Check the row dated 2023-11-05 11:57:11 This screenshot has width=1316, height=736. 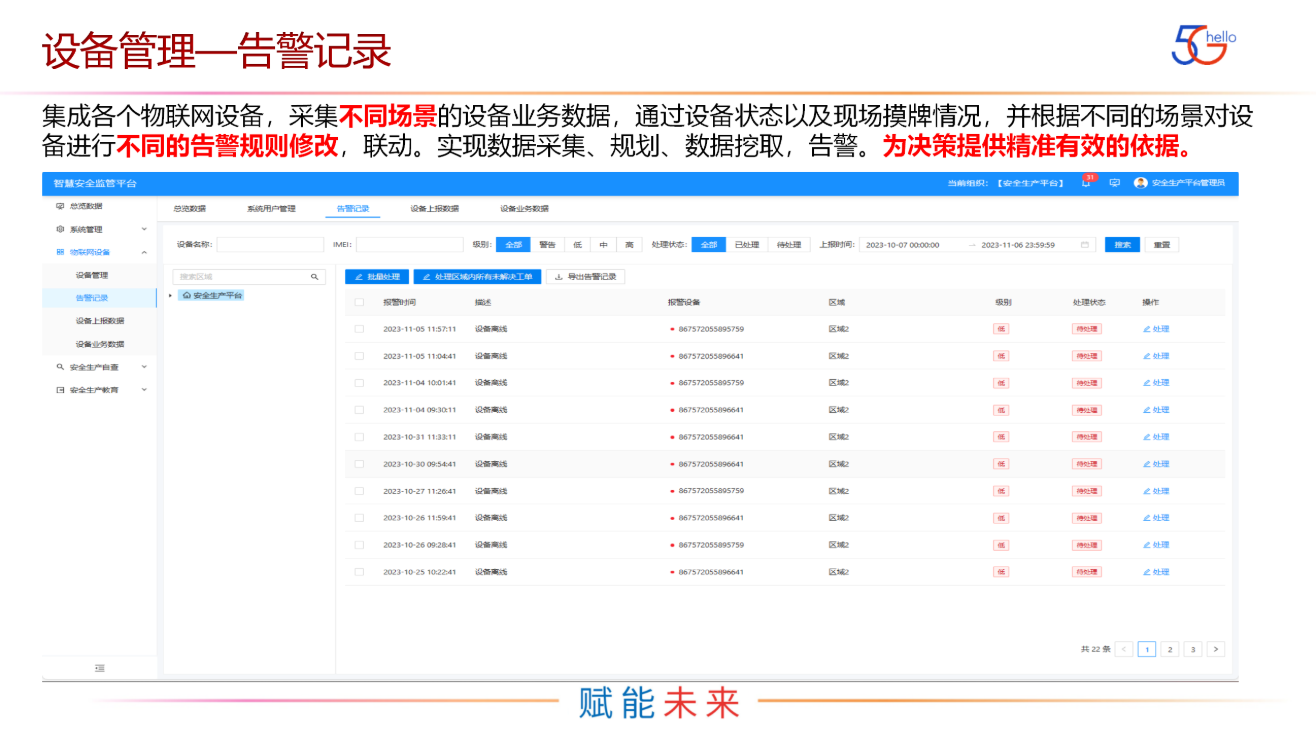pyautogui.click(x=359, y=329)
